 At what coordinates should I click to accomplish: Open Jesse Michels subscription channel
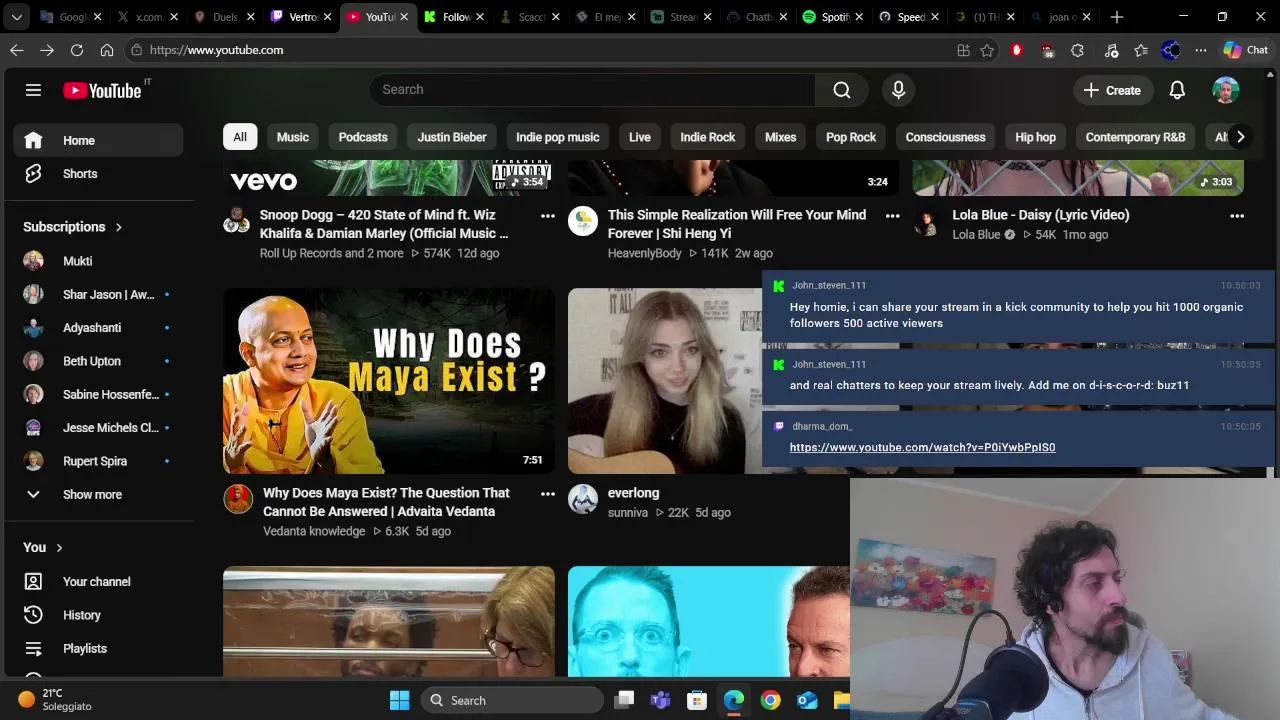point(98,428)
